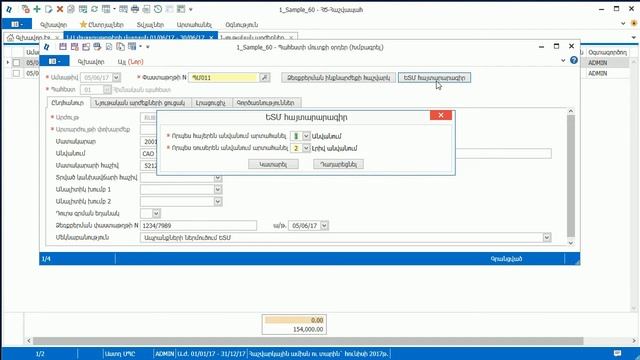Click the chat bubble icon in bottom status bar

tap(618, 353)
